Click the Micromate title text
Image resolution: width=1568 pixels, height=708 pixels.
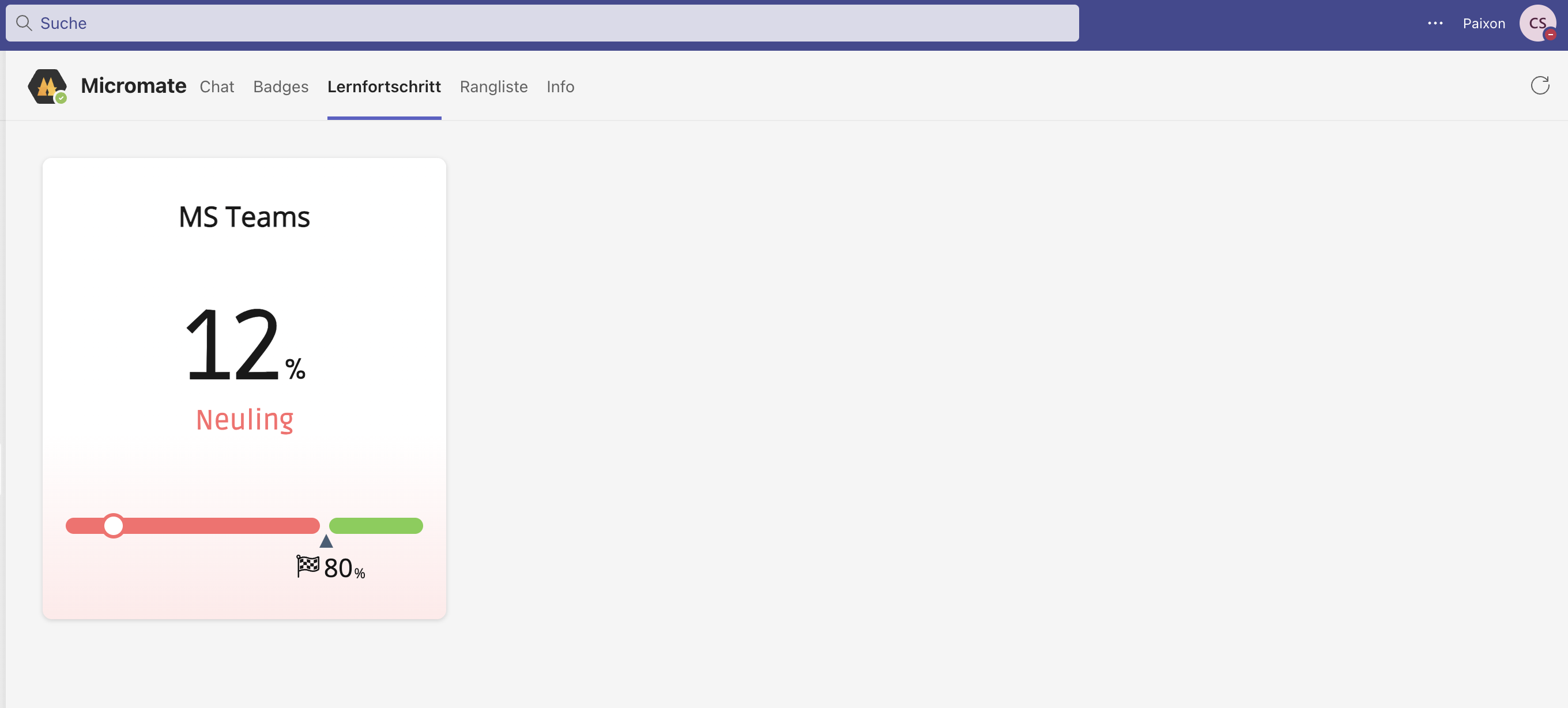[134, 86]
